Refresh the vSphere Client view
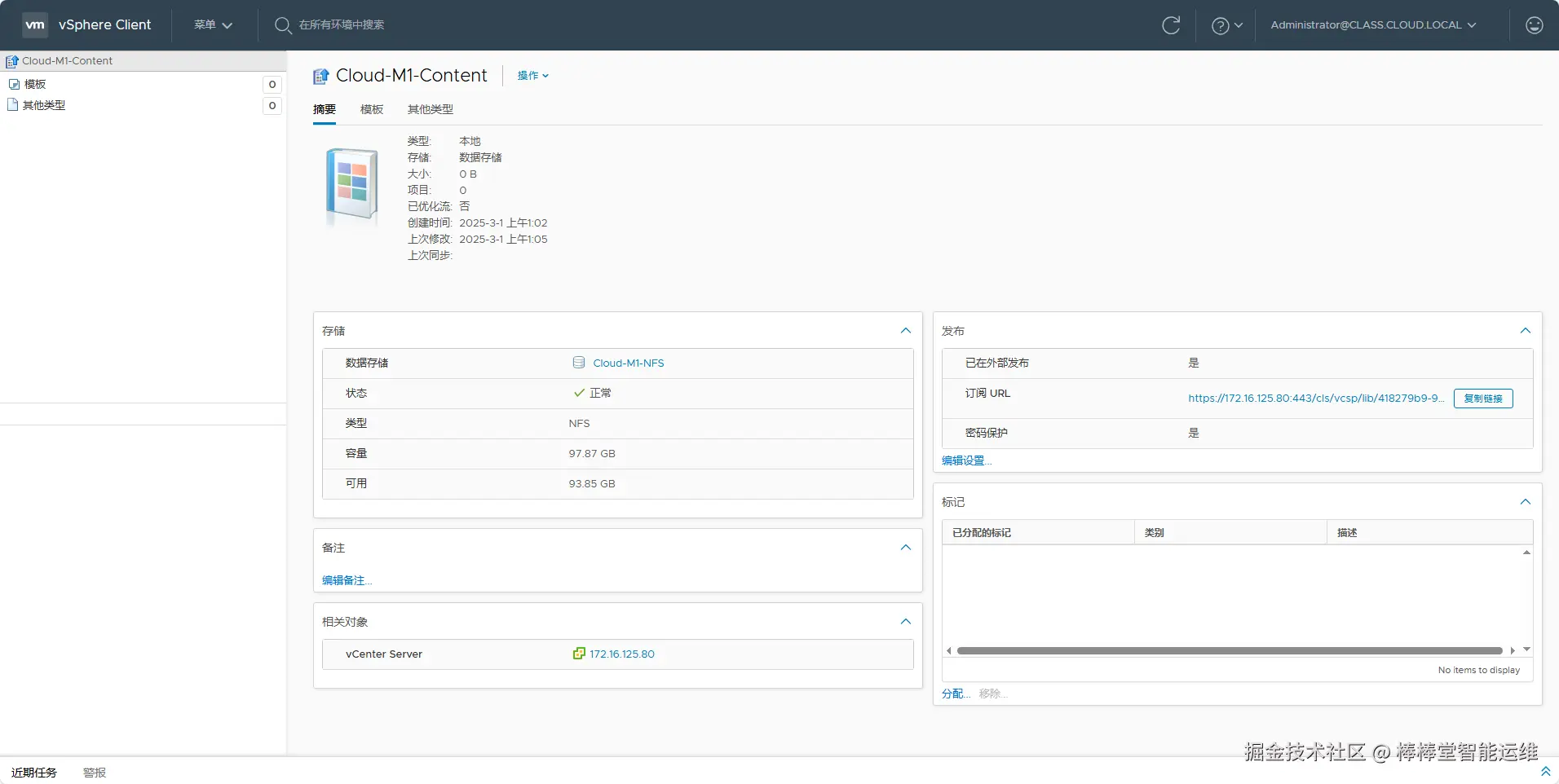The image size is (1559, 784). [x=1171, y=25]
